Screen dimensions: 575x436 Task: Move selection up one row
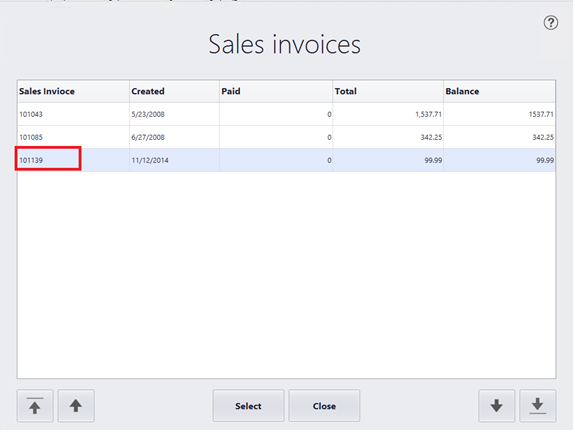click(x=76, y=406)
